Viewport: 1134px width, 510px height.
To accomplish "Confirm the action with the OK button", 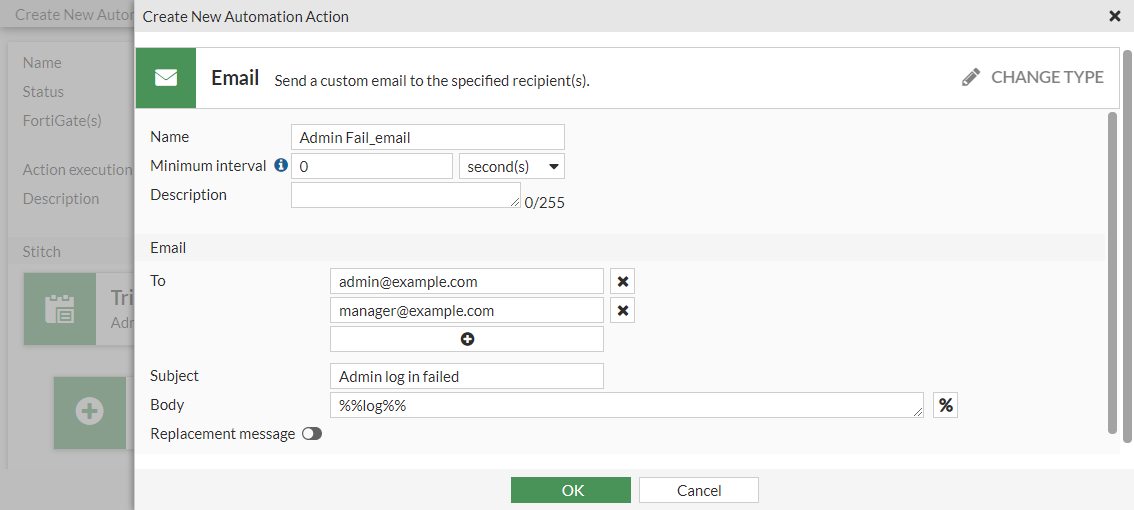I will pos(571,490).
